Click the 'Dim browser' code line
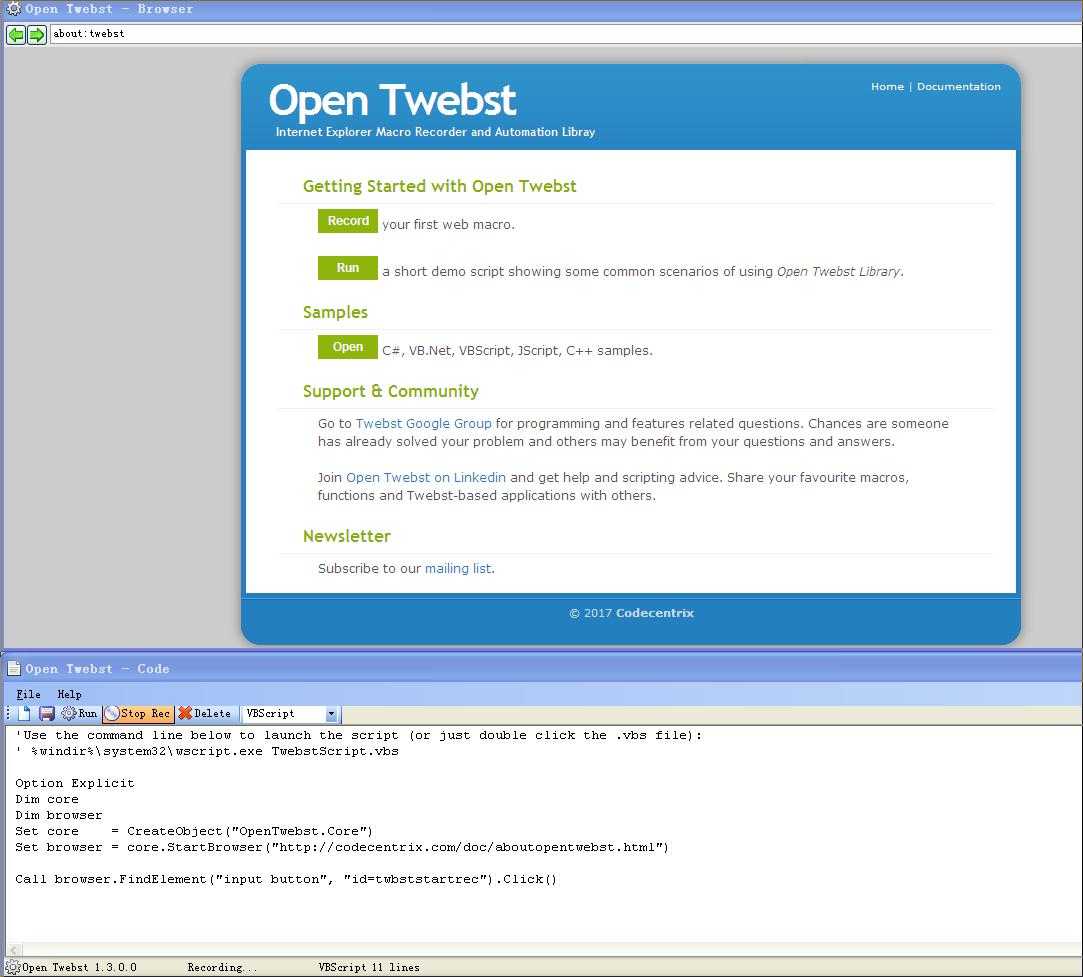 point(59,815)
